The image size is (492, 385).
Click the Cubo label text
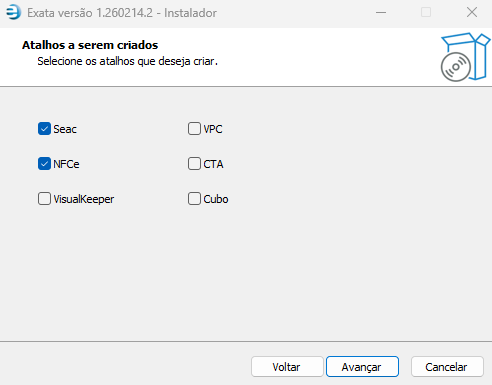[x=216, y=199]
